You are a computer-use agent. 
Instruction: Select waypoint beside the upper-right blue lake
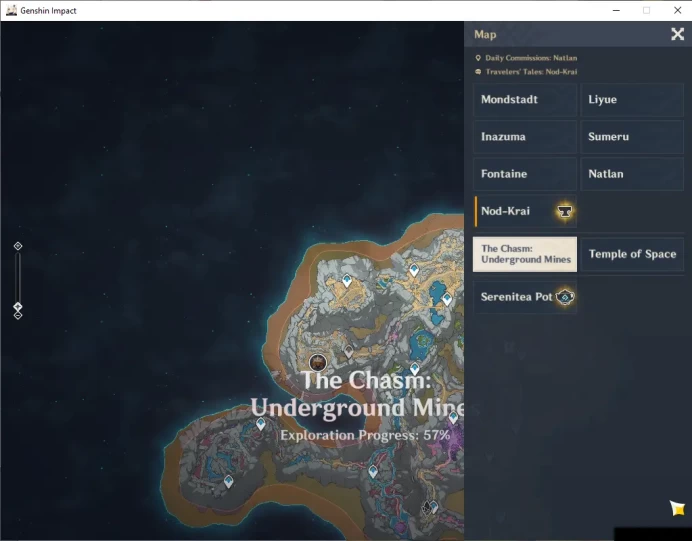pyautogui.click(x=447, y=299)
